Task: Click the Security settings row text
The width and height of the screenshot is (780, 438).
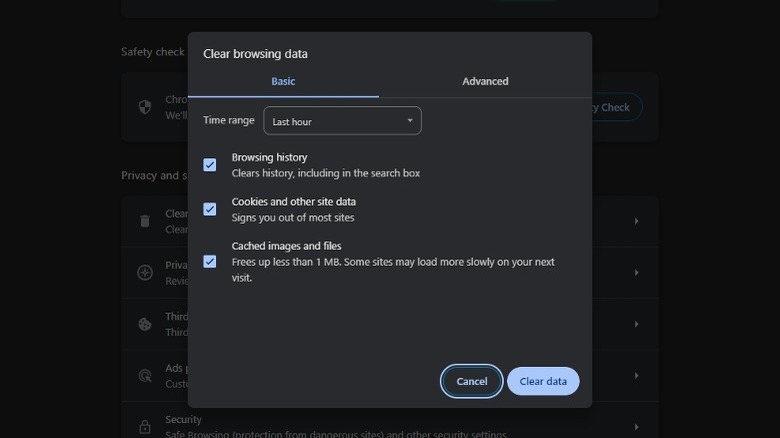Action: coord(336,427)
